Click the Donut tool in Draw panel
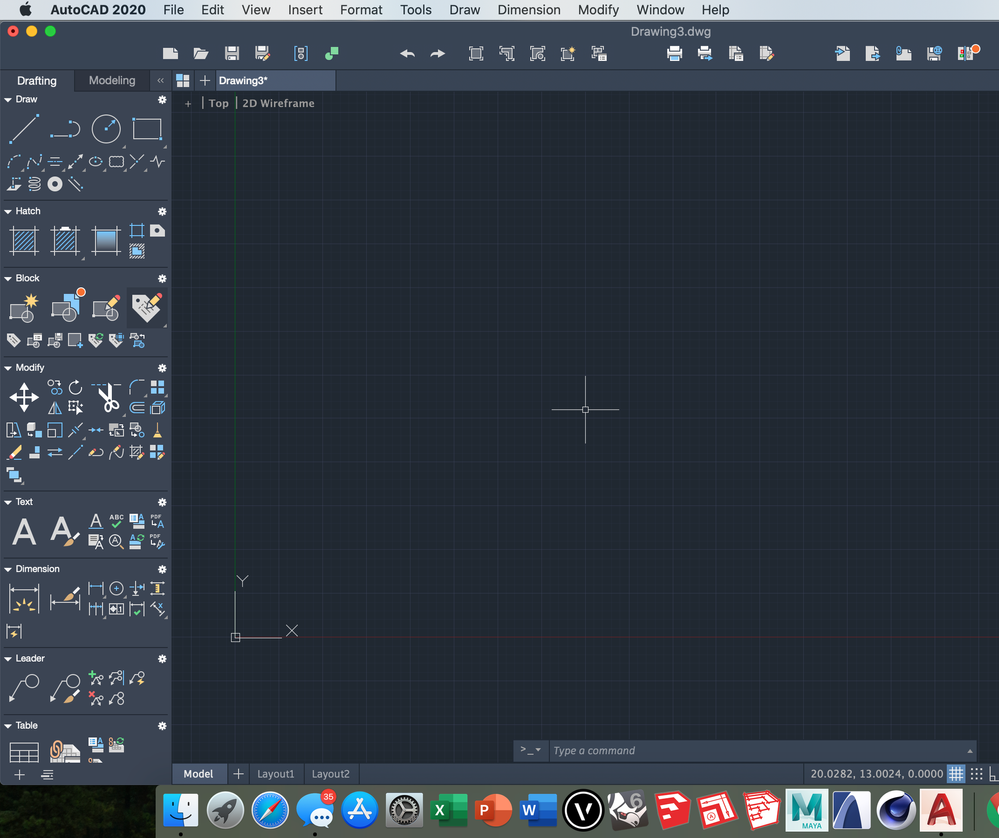The width and height of the screenshot is (999, 838). point(55,184)
